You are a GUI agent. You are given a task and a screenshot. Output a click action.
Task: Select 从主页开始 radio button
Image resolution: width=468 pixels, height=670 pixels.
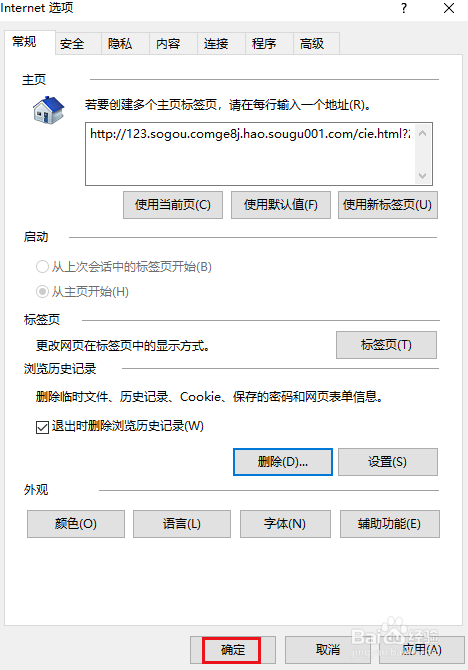[x=42, y=292]
